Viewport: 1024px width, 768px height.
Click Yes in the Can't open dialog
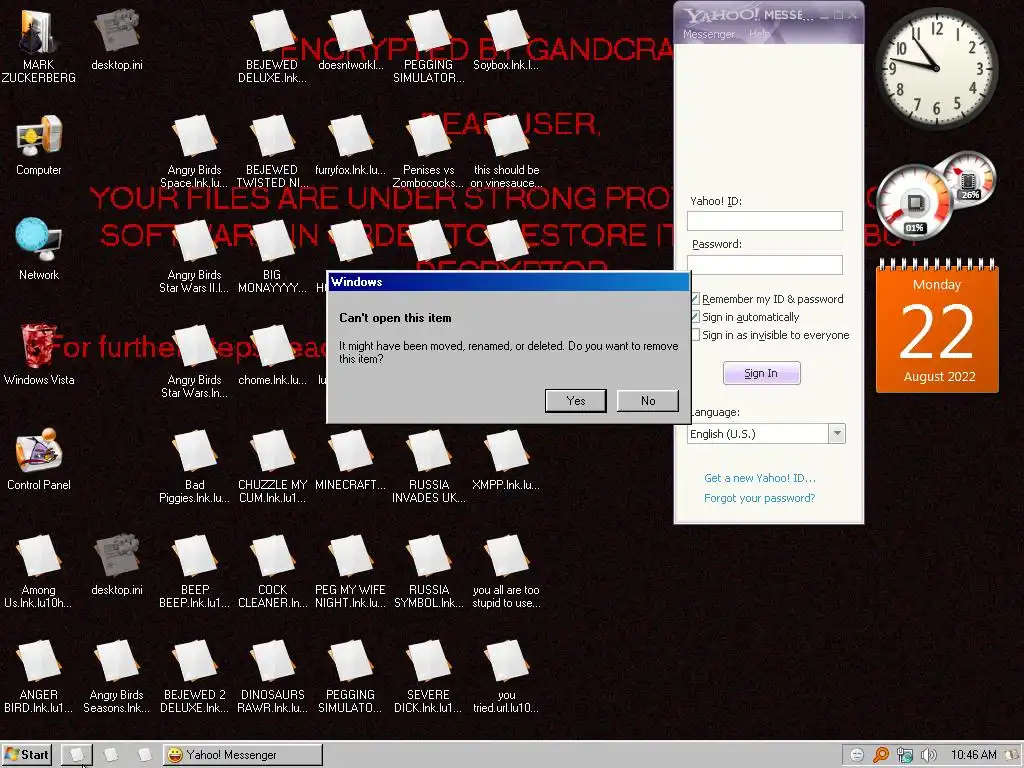coord(575,400)
